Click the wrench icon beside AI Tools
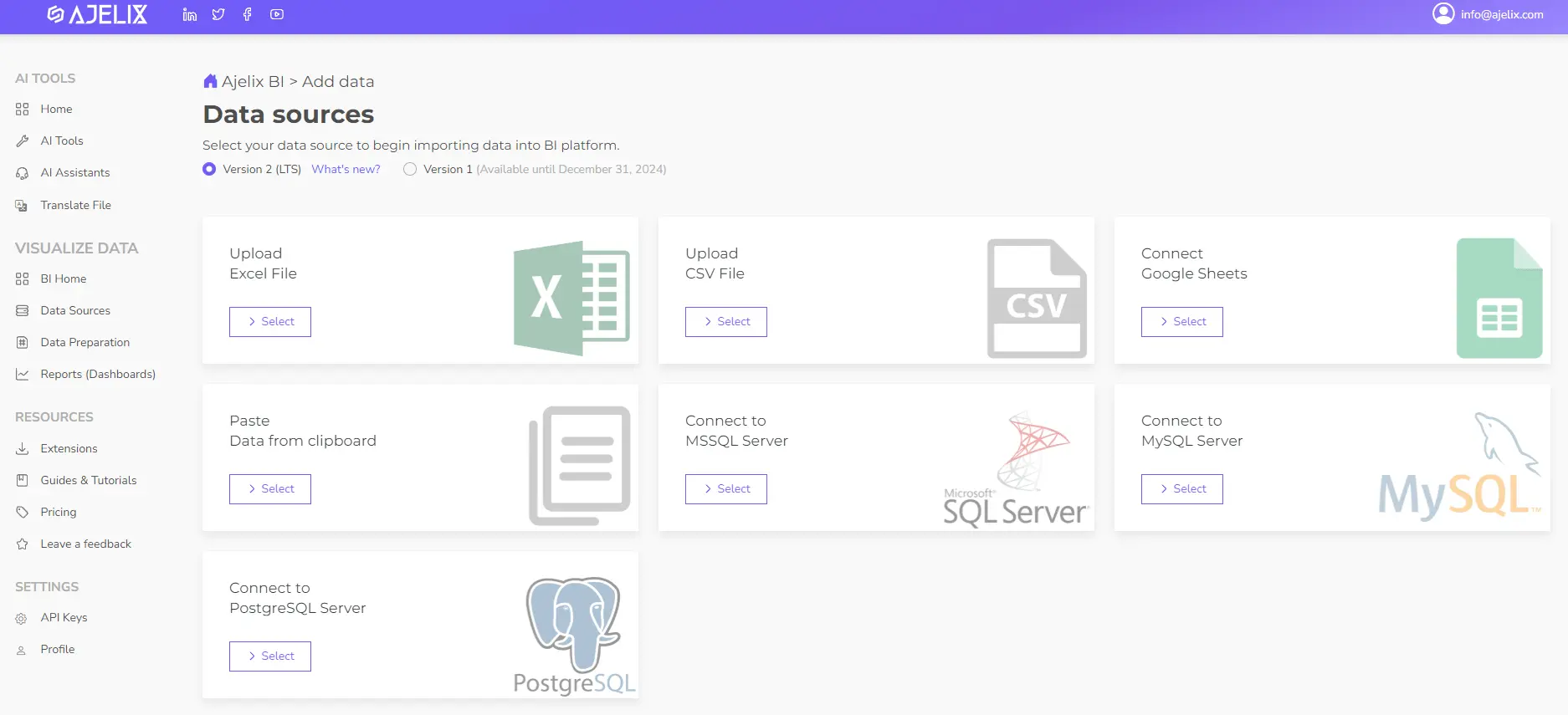The height and width of the screenshot is (715, 1568). pos(22,140)
